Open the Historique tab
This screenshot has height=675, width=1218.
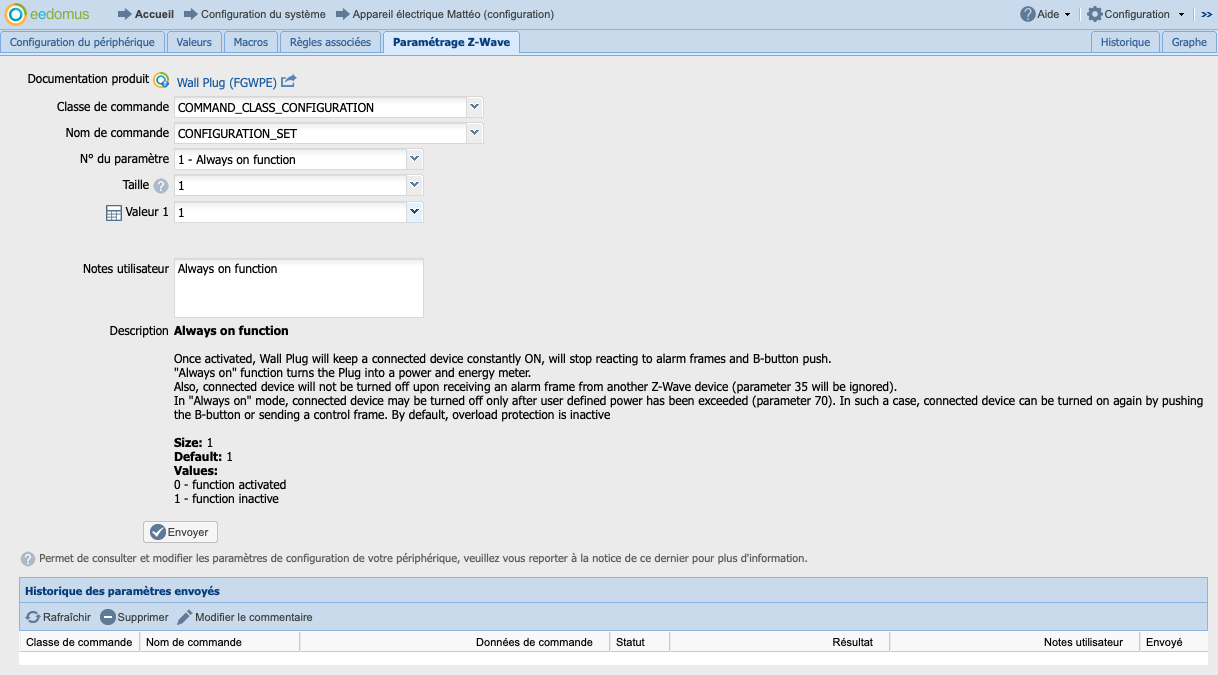1125,42
